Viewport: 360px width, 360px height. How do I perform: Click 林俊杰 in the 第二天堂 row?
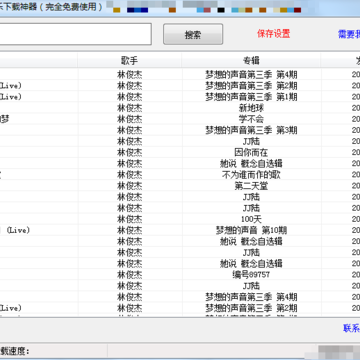point(130,186)
